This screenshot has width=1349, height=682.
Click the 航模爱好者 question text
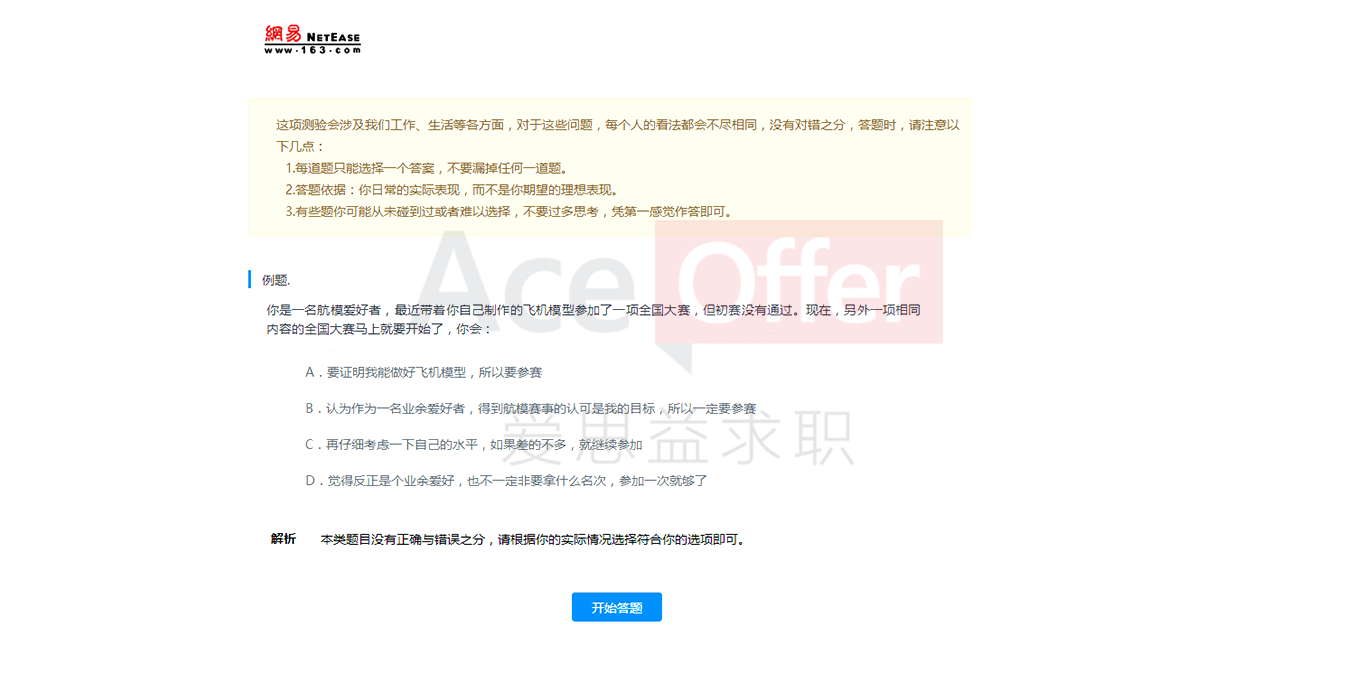(x=592, y=319)
